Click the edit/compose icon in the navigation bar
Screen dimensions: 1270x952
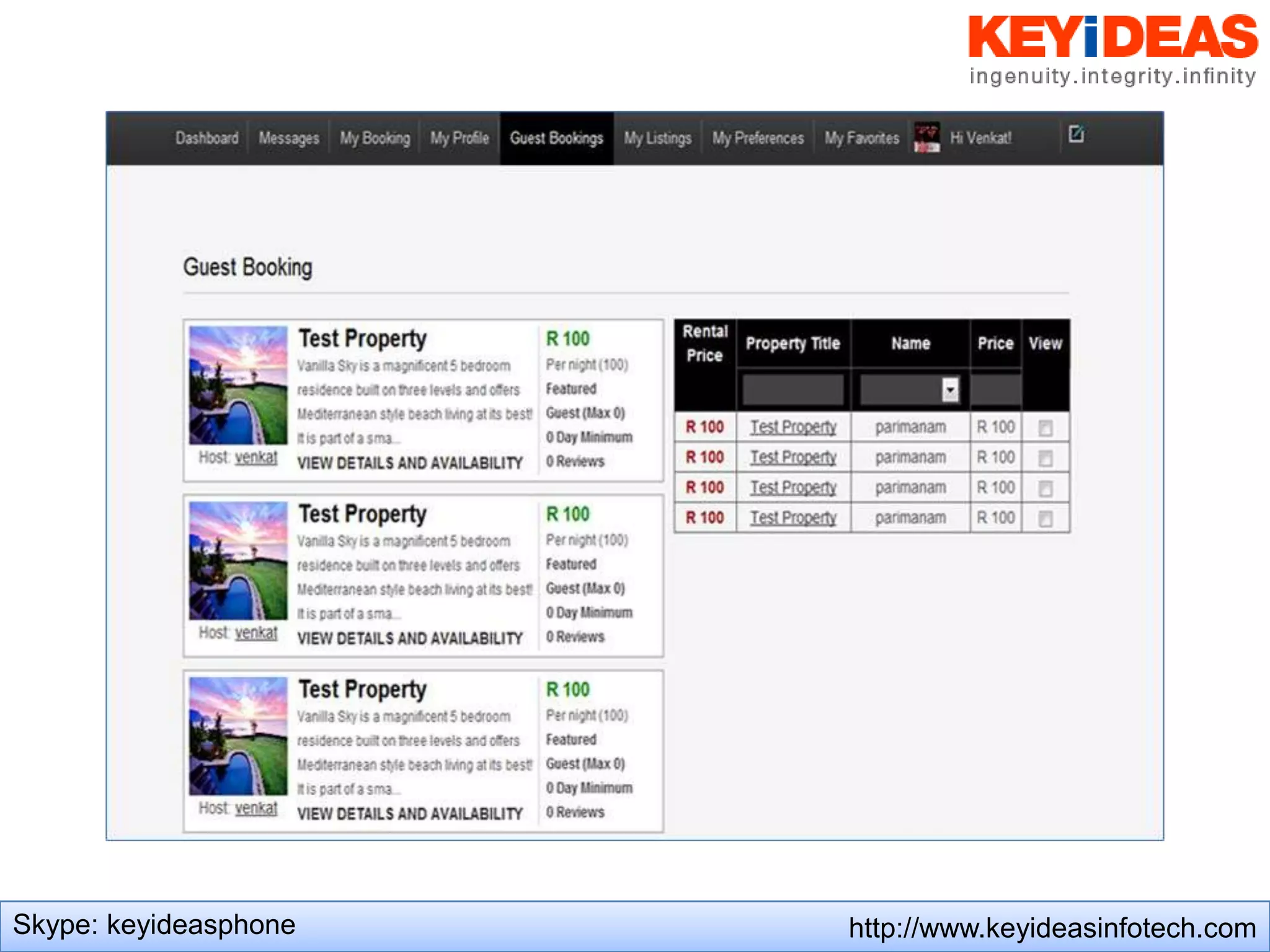[x=1076, y=133]
